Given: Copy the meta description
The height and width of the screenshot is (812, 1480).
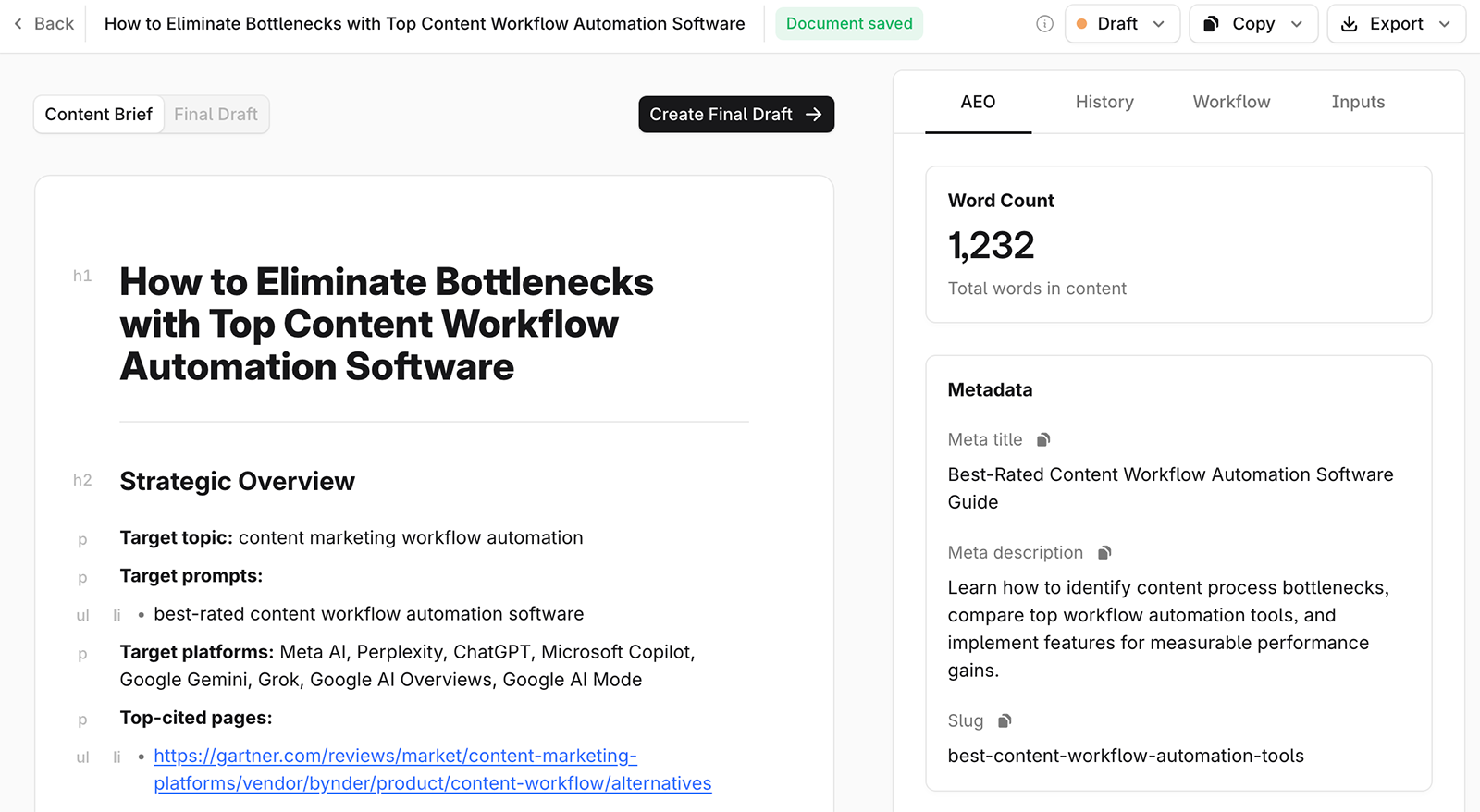Looking at the screenshot, I should click(1104, 553).
